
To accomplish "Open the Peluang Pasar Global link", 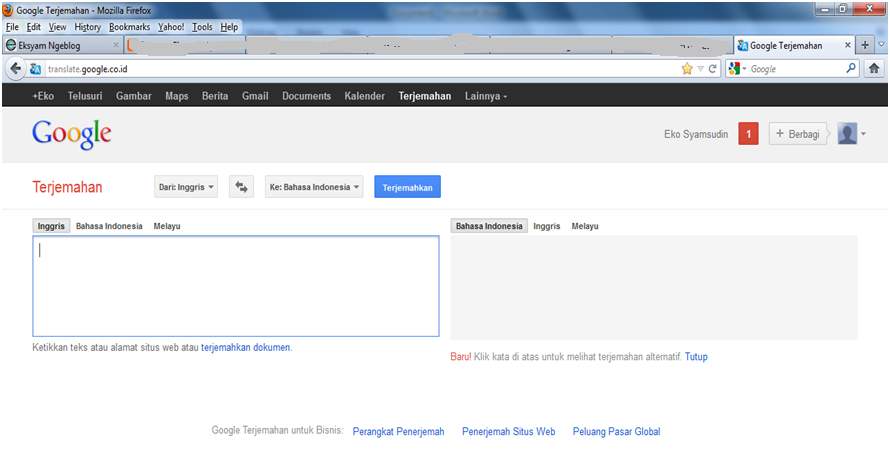I will [616, 431].
